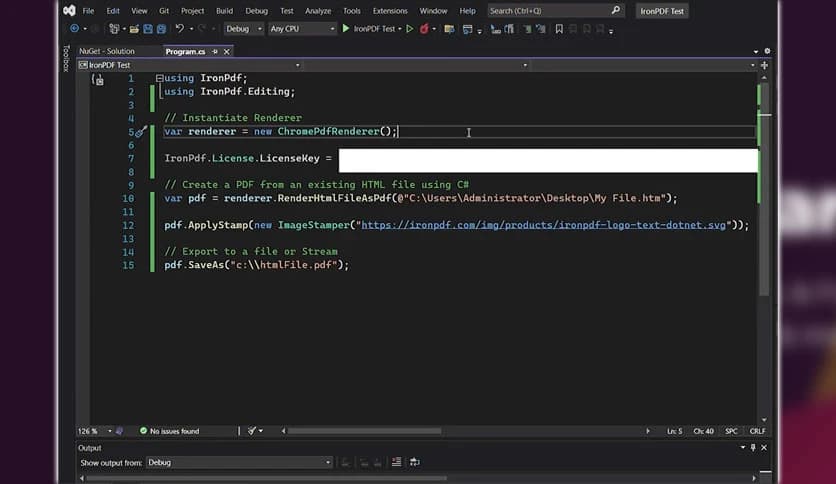Screen dimensions: 836x484
Task: Click the screwdriver quick actions icon on line 5
Action: pyautogui.click(x=141, y=131)
